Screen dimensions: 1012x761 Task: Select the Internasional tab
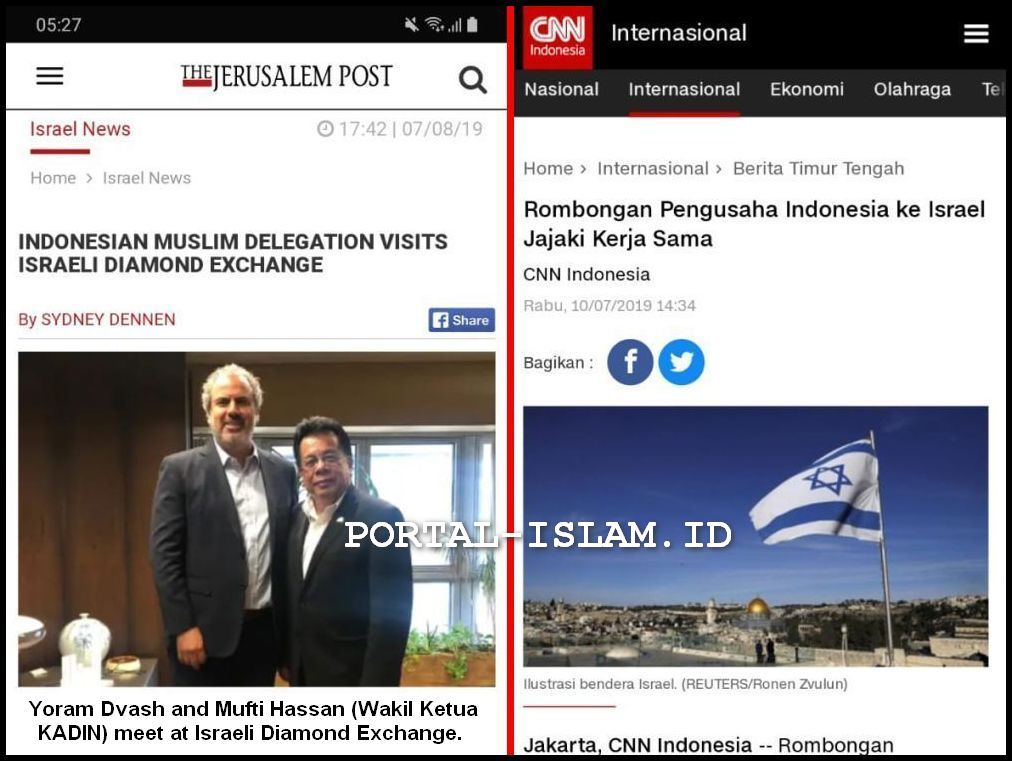click(684, 89)
